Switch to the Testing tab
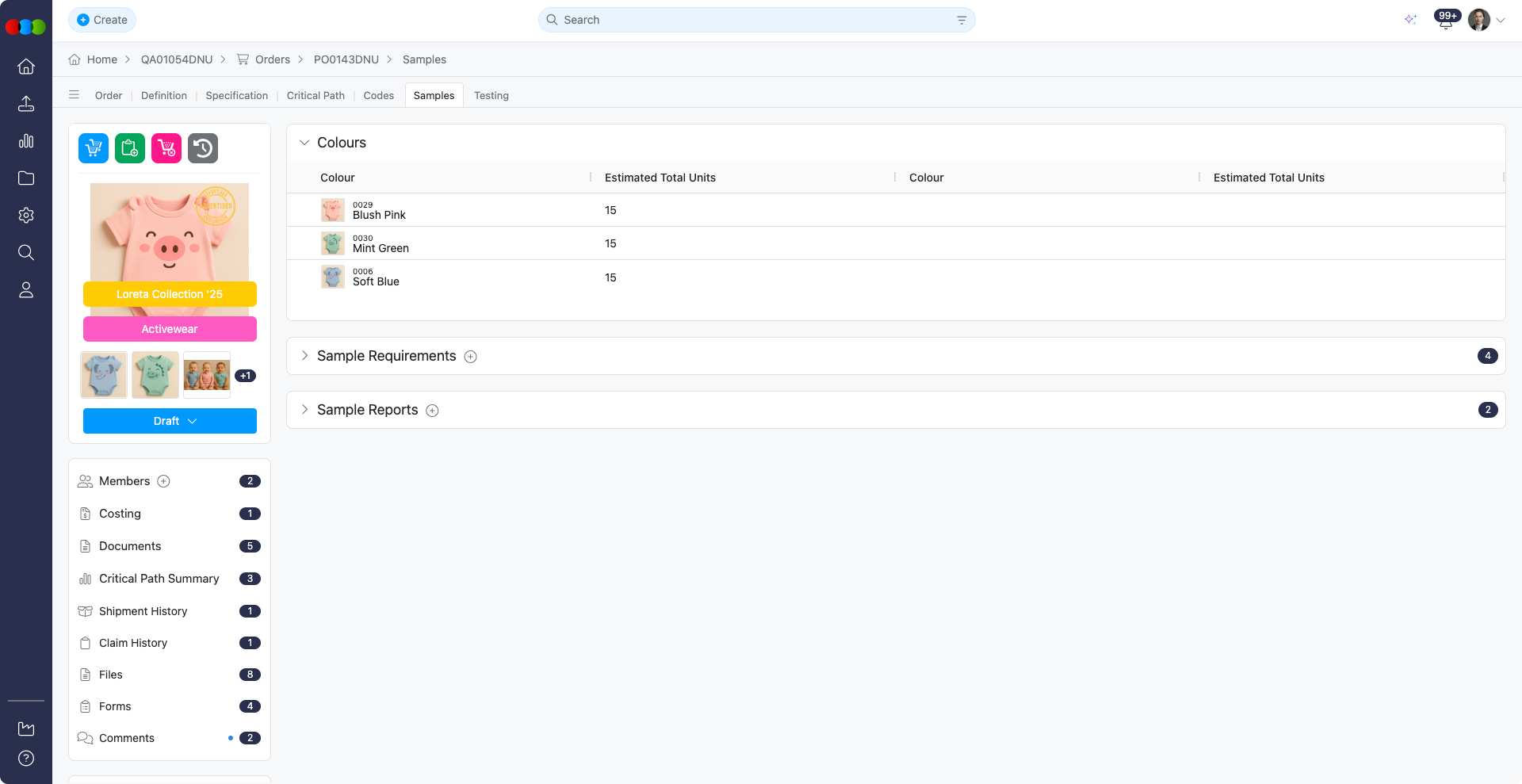 coord(491,95)
